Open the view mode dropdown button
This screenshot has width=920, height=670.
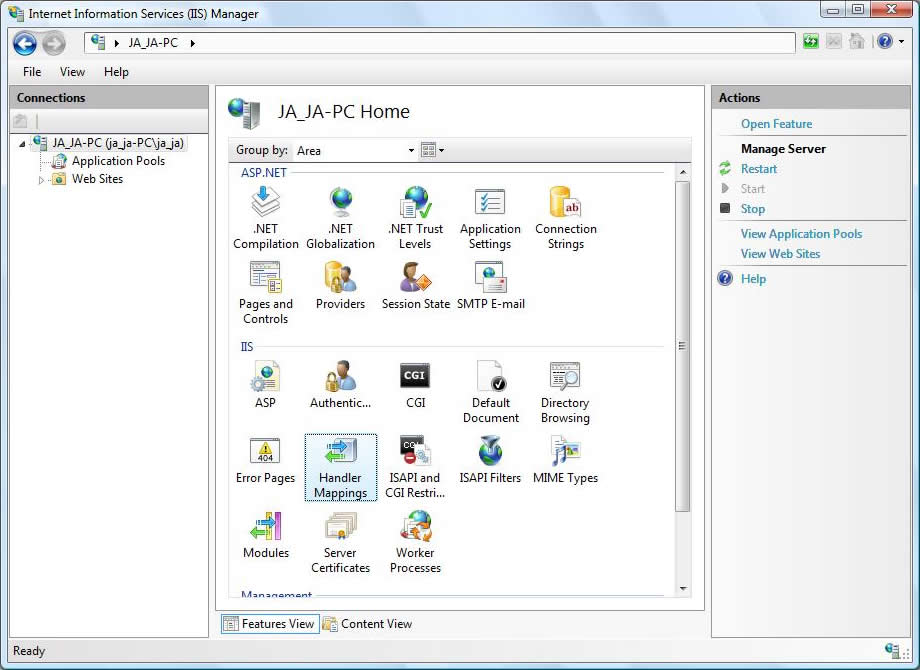click(433, 150)
